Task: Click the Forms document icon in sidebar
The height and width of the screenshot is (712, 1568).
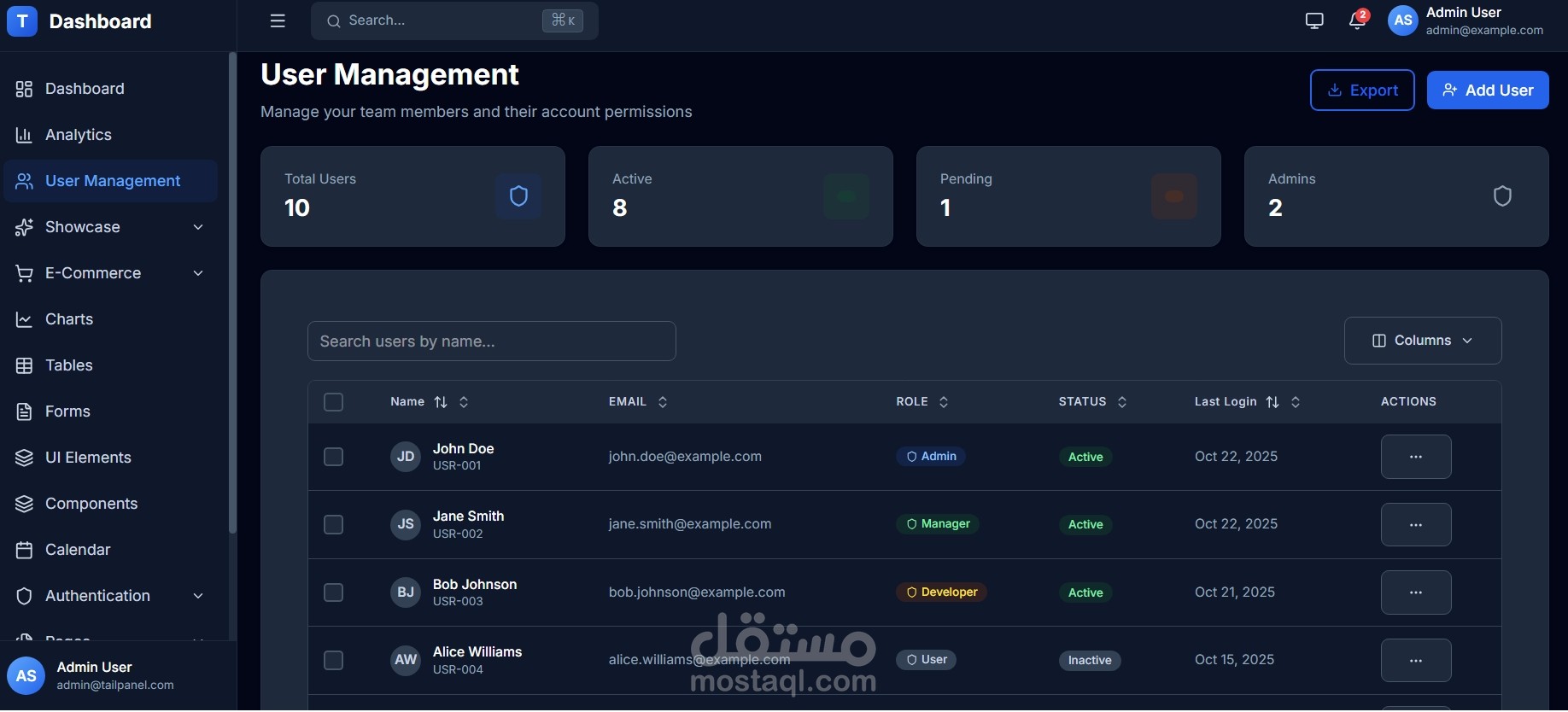Action: (24, 411)
